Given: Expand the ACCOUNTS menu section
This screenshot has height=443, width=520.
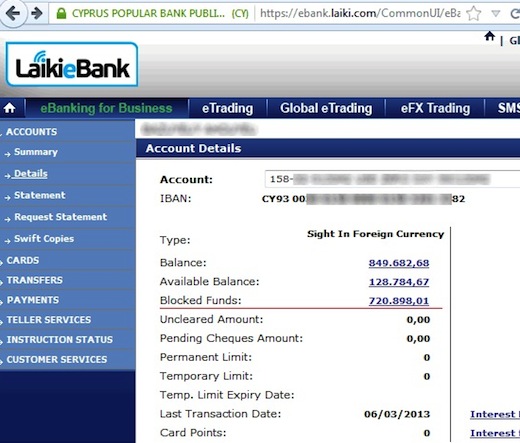Looking at the screenshot, I should 31,132.
